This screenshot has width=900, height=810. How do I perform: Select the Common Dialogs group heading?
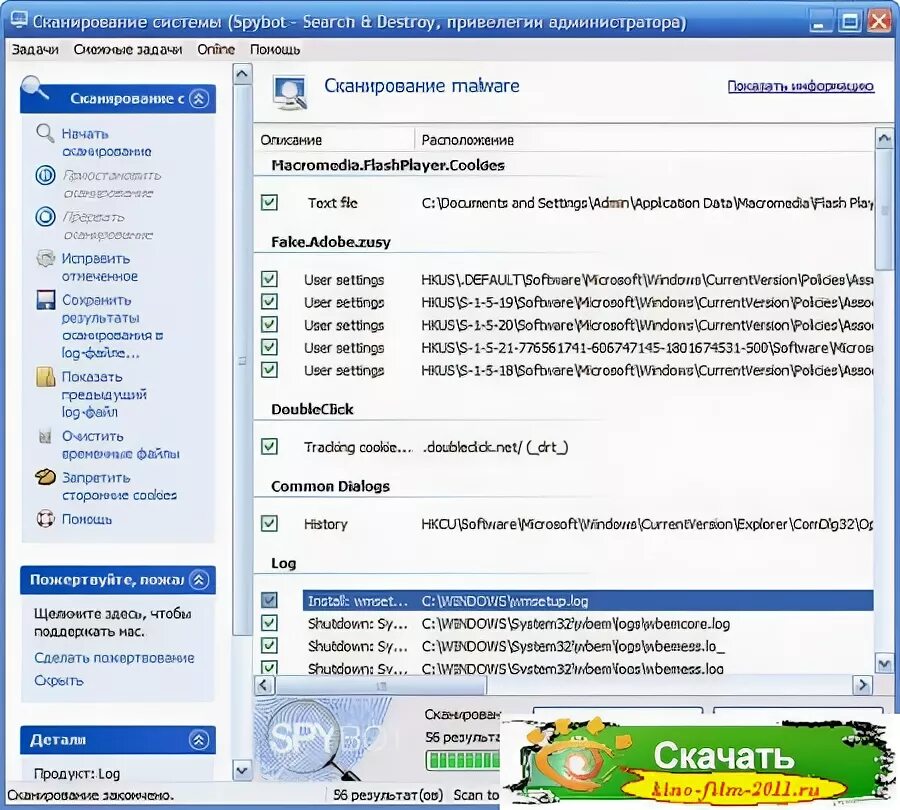(330, 486)
